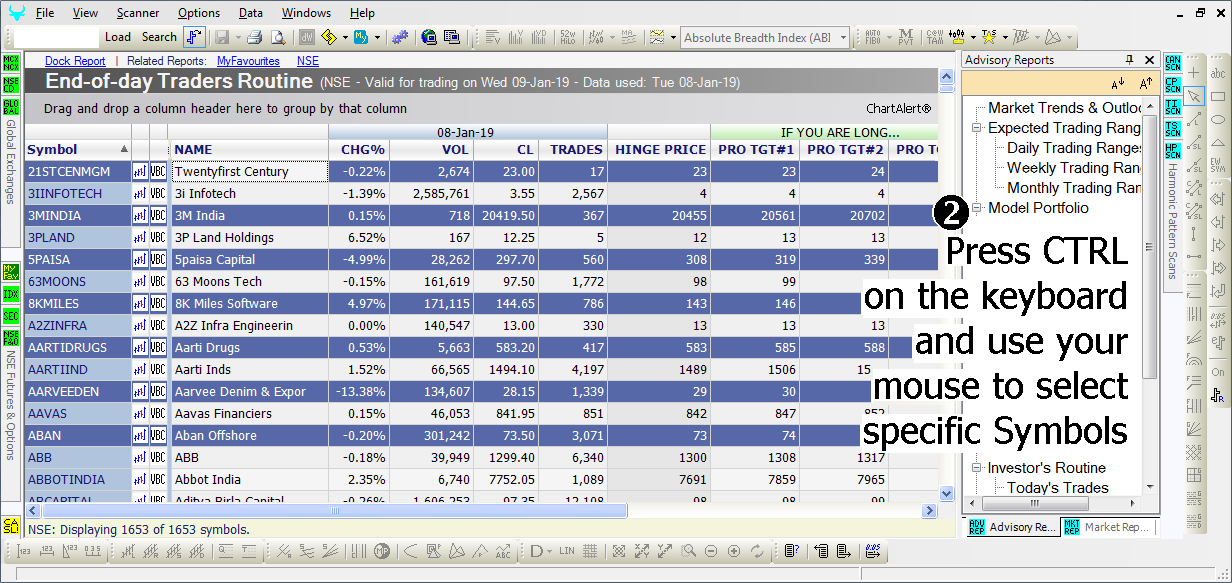Click the ADV REP tab icon
Image resolution: width=1232 pixels, height=583 pixels.
coord(976,527)
